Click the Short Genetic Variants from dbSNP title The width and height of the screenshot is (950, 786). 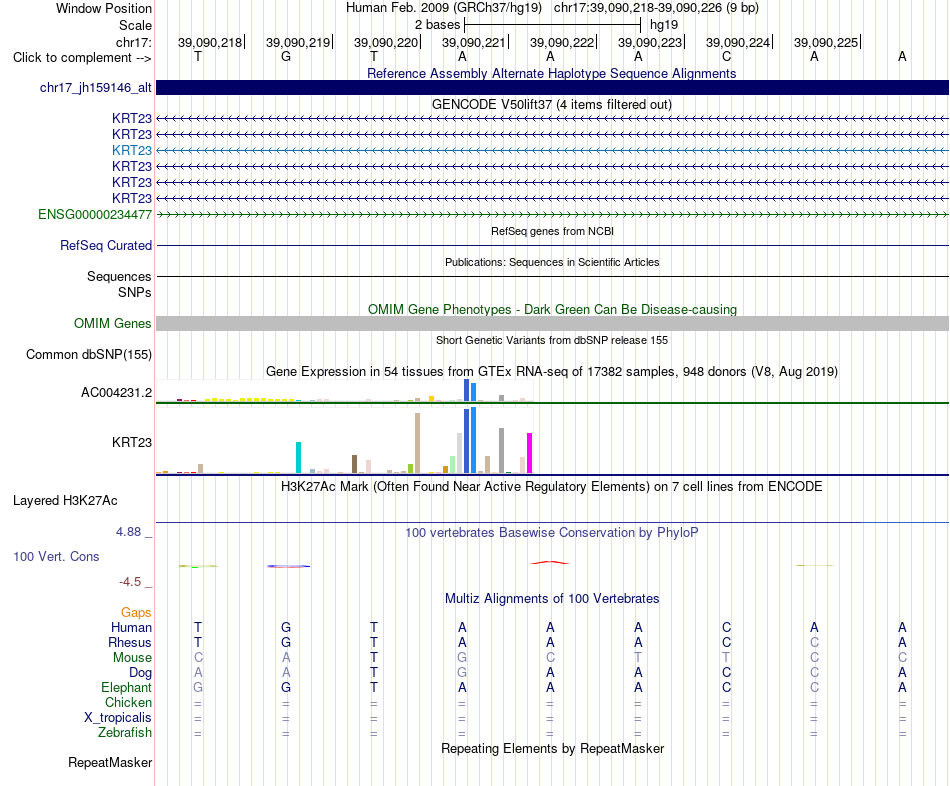pyautogui.click(x=552, y=341)
